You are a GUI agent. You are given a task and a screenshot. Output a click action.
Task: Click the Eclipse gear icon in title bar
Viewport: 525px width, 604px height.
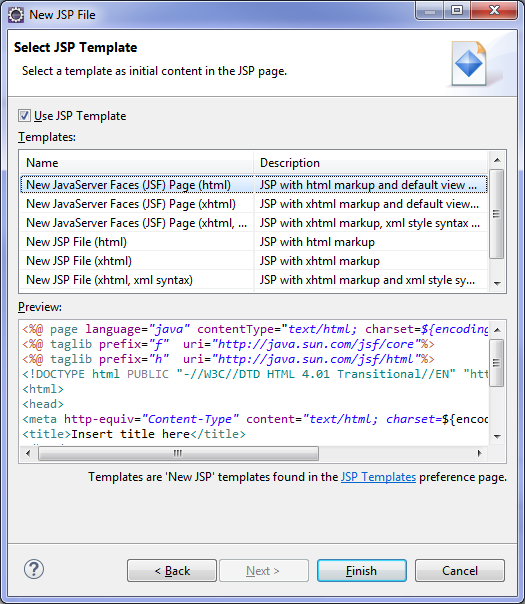pyautogui.click(x=16, y=15)
